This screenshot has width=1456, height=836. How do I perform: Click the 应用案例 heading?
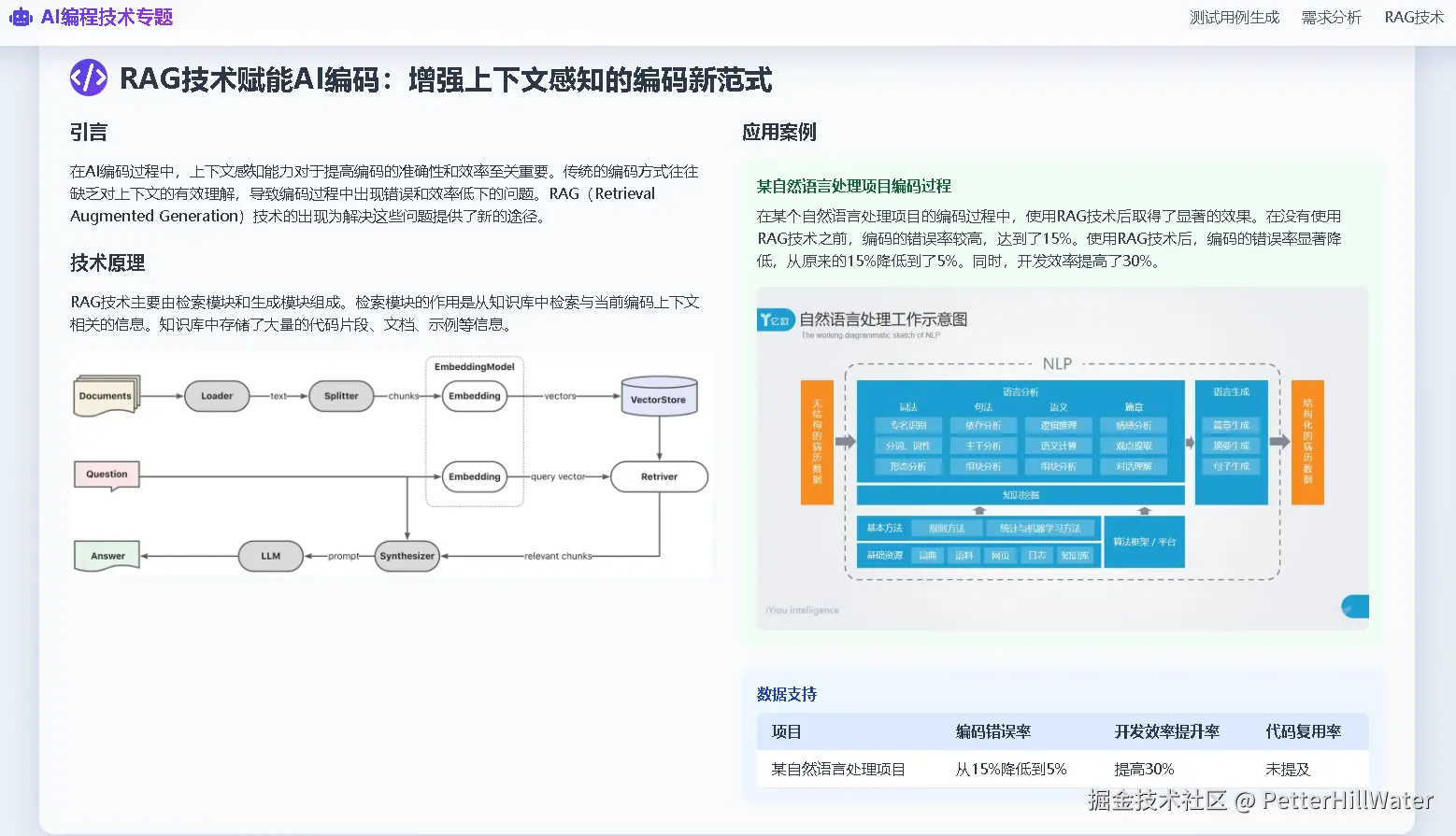(x=779, y=133)
